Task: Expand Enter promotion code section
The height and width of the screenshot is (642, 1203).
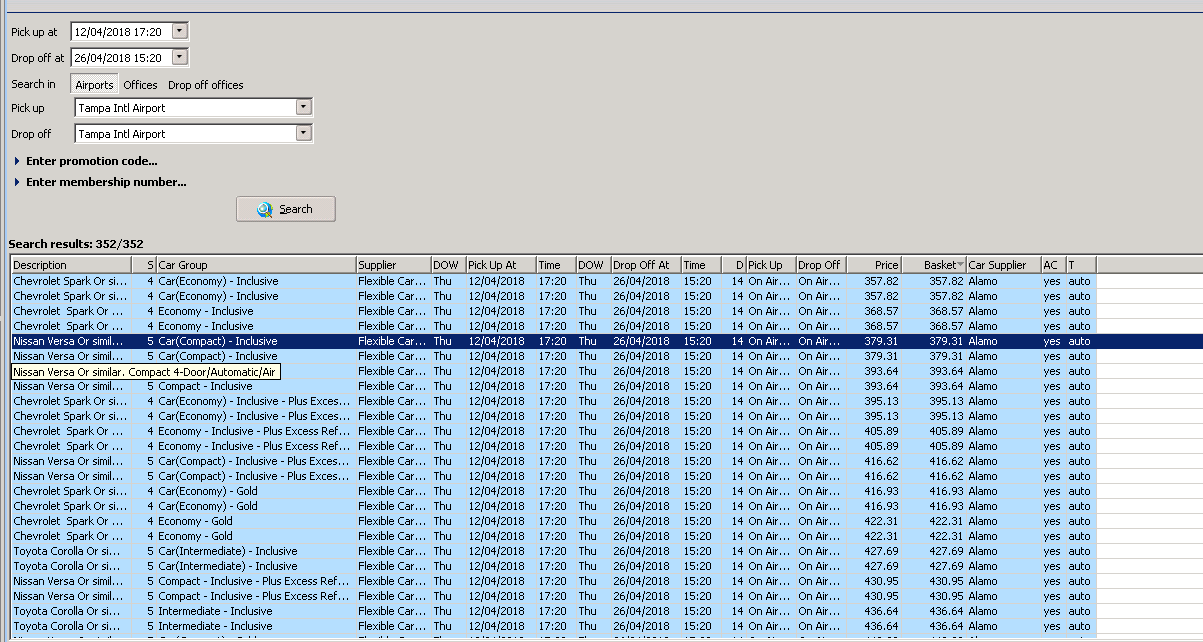Action: click(92, 161)
